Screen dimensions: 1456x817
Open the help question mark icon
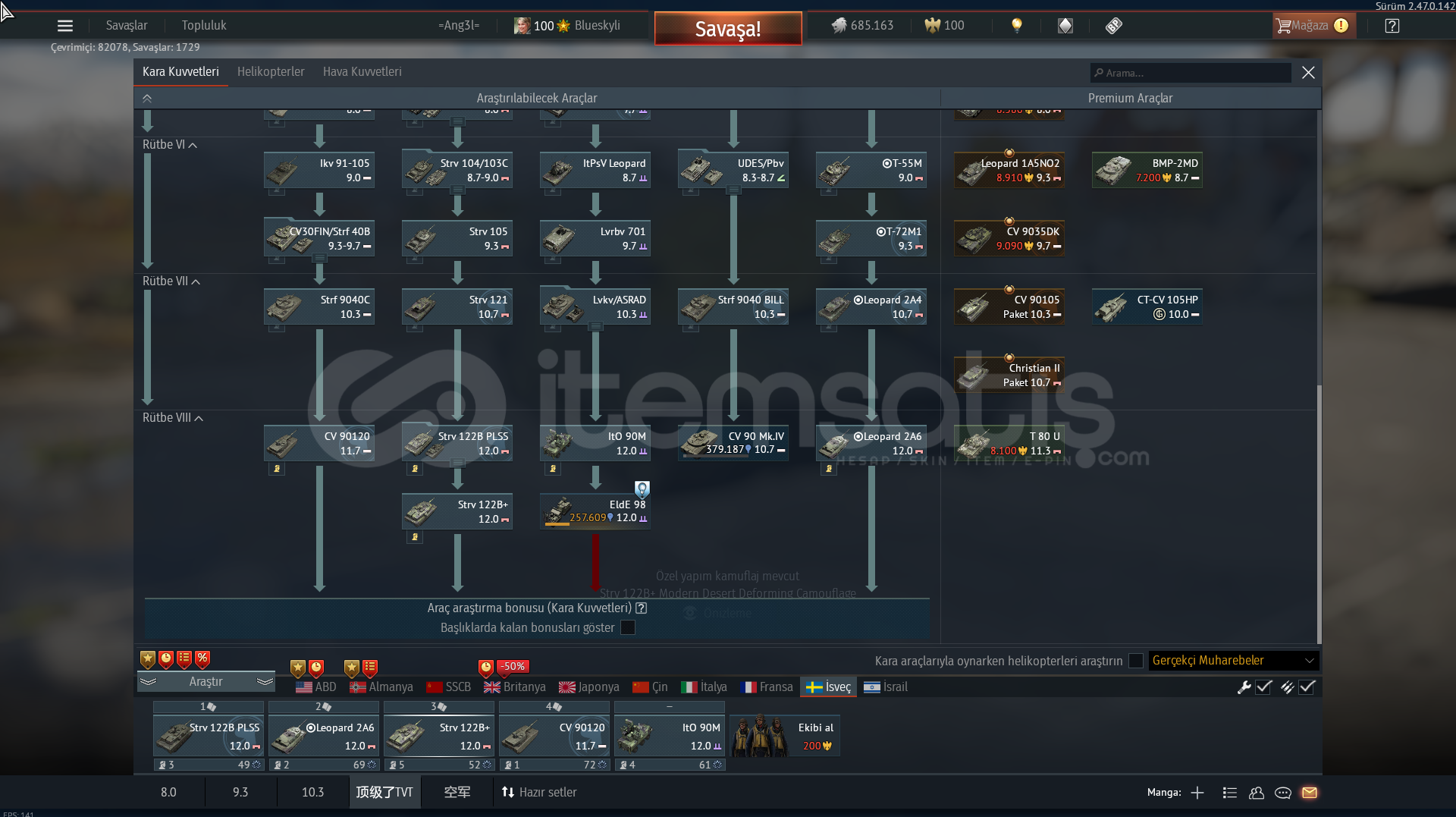click(x=1392, y=26)
